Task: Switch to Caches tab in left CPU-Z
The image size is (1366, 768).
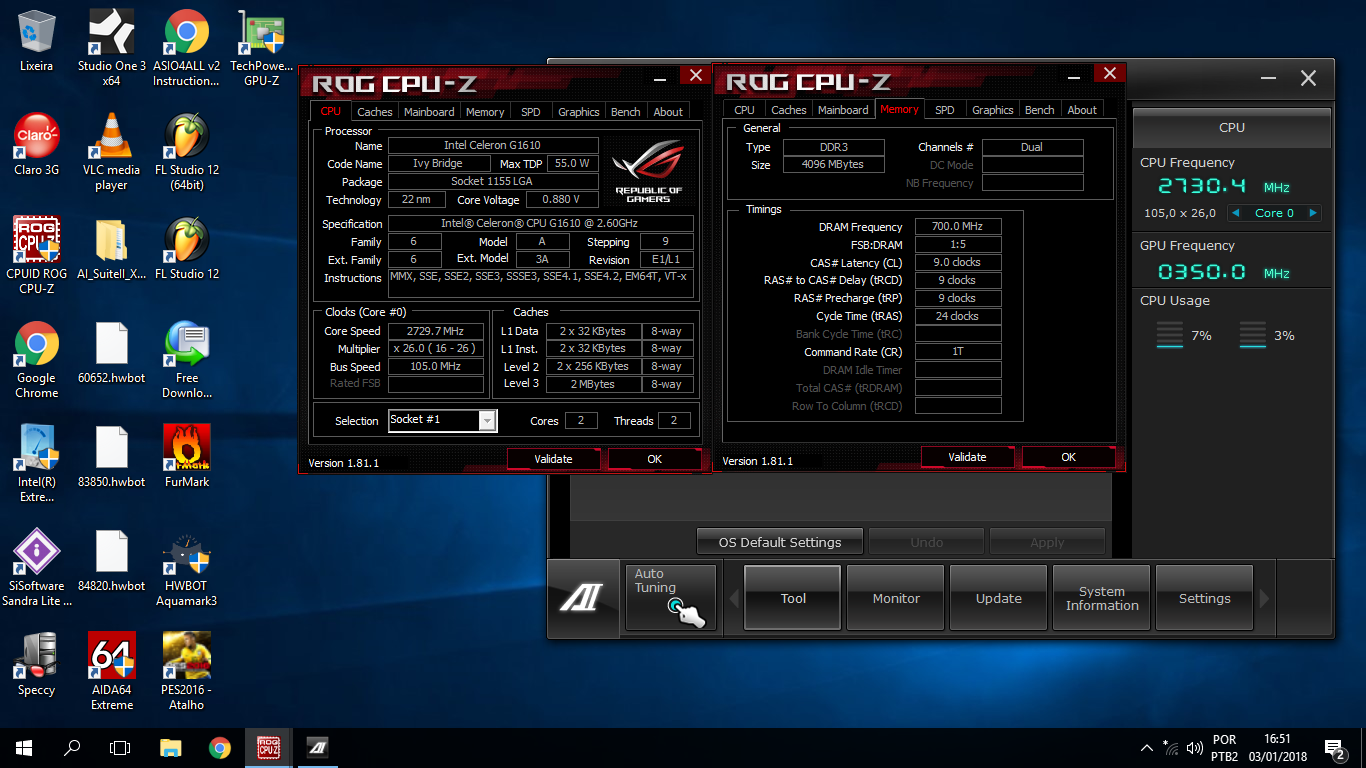Action: 375,112
